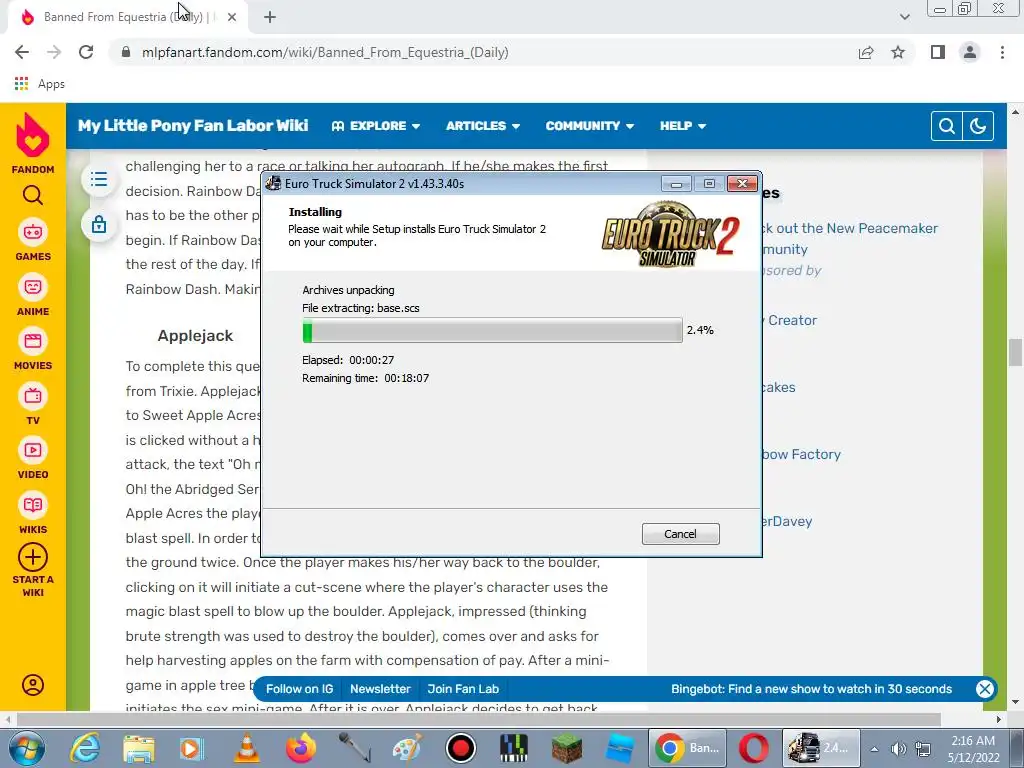
Task: Open the Minecraft grass block taskbar icon
Action: [x=566, y=748]
